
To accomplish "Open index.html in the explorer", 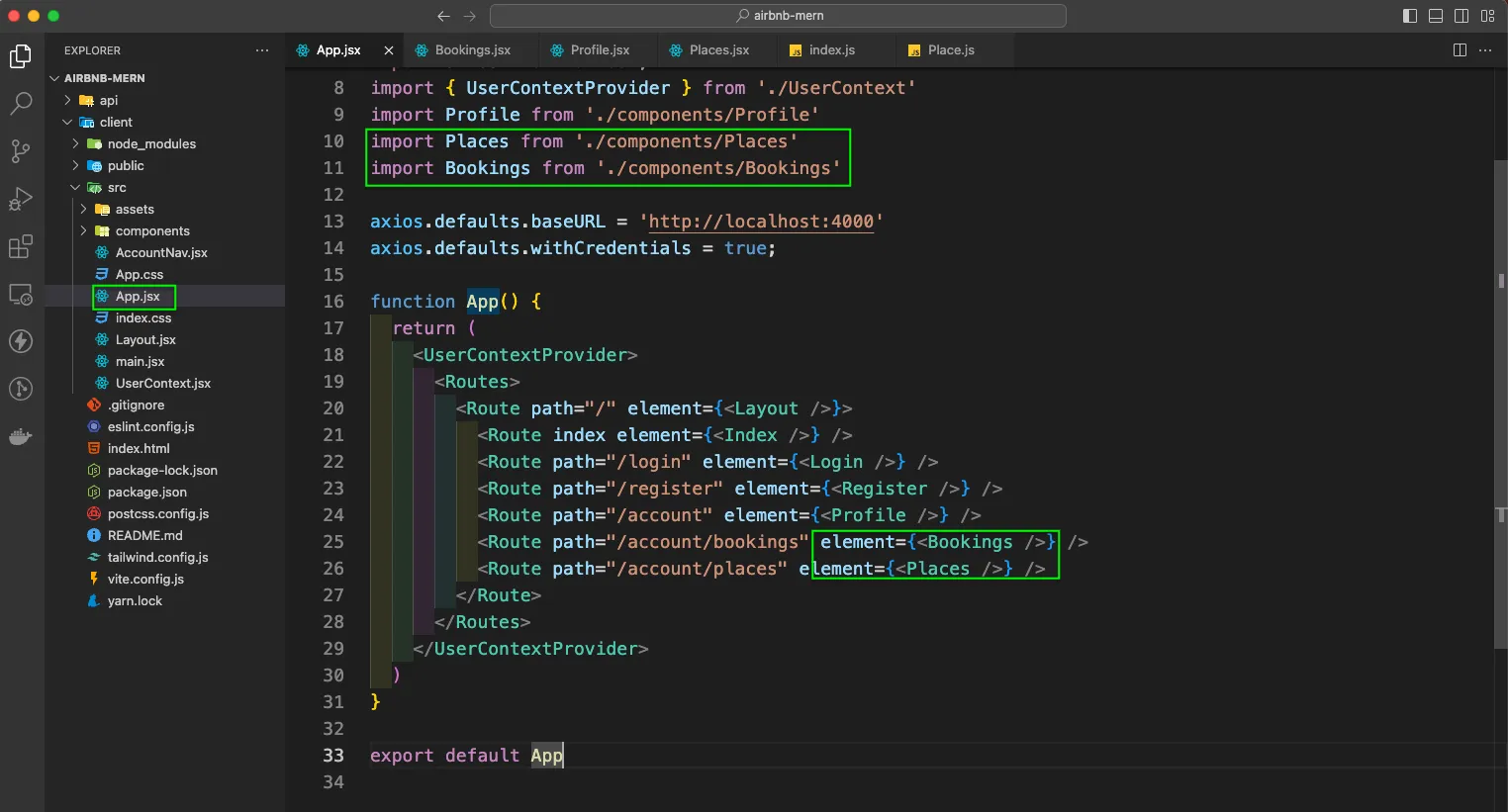I will [x=139, y=448].
